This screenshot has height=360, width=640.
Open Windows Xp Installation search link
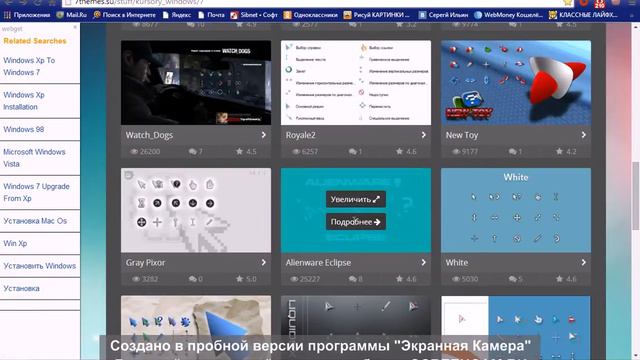click(24, 101)
